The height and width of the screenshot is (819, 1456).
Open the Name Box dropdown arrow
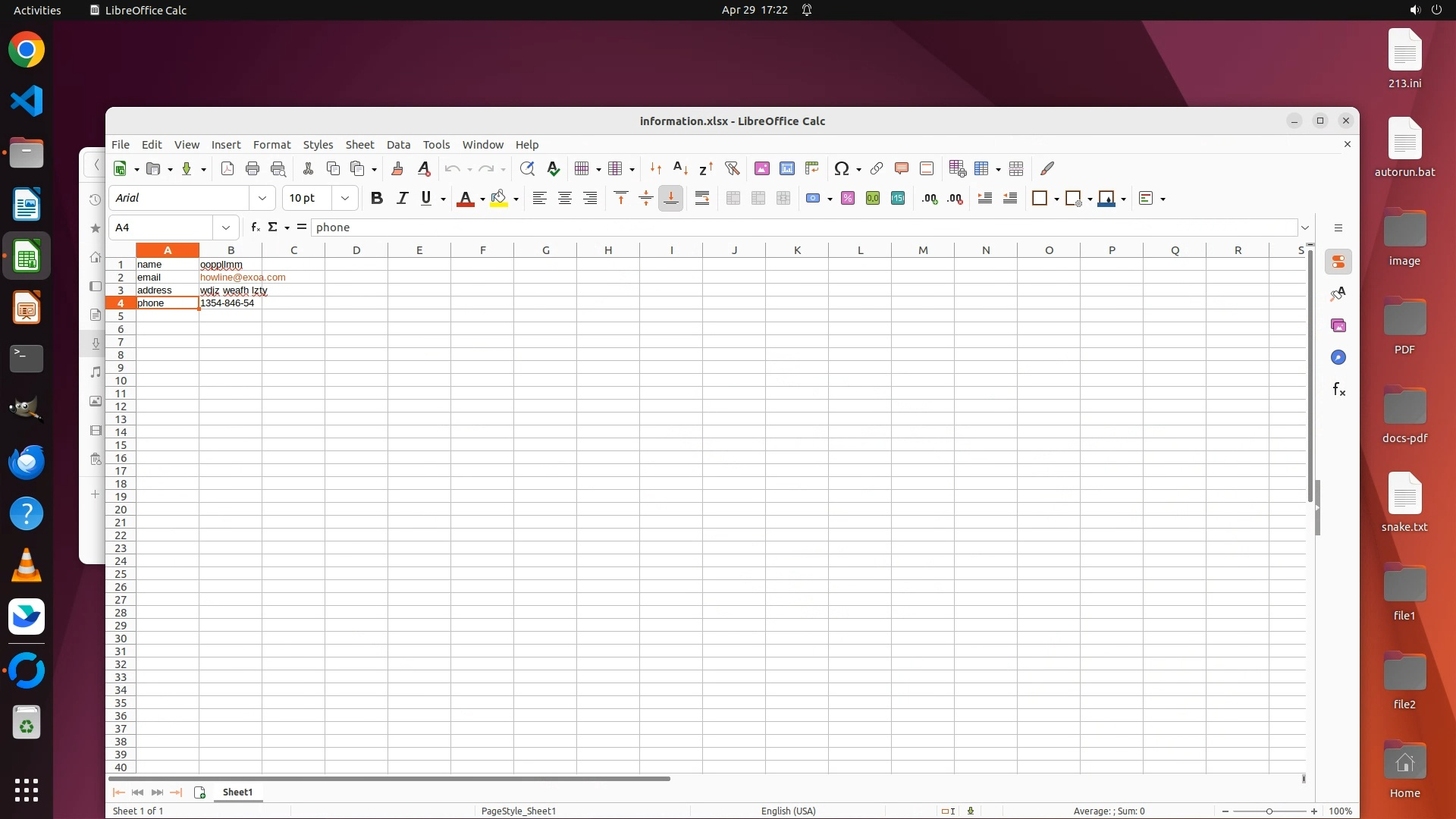[225, 227]
